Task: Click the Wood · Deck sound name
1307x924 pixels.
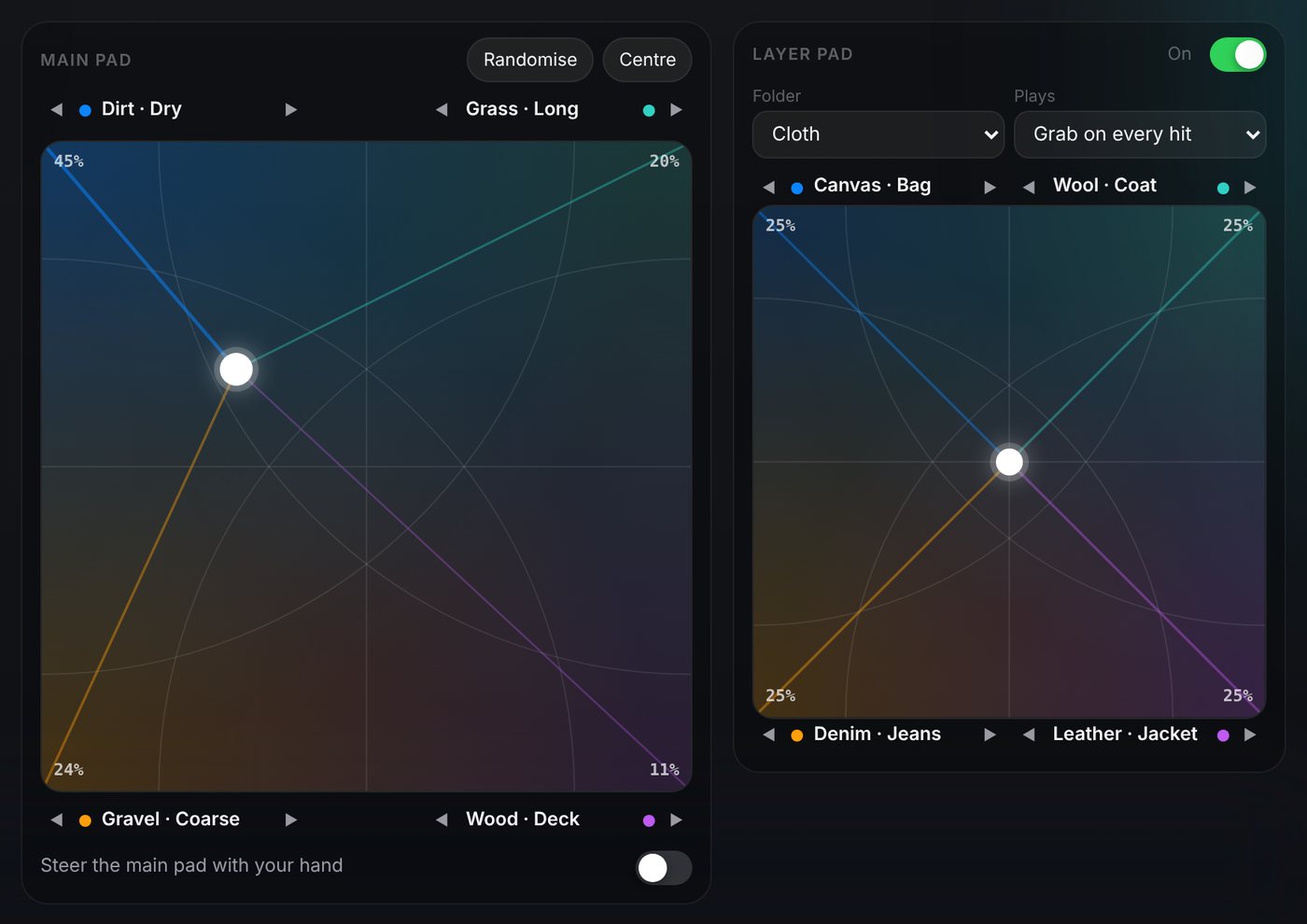Action: (x=523, y=819)
